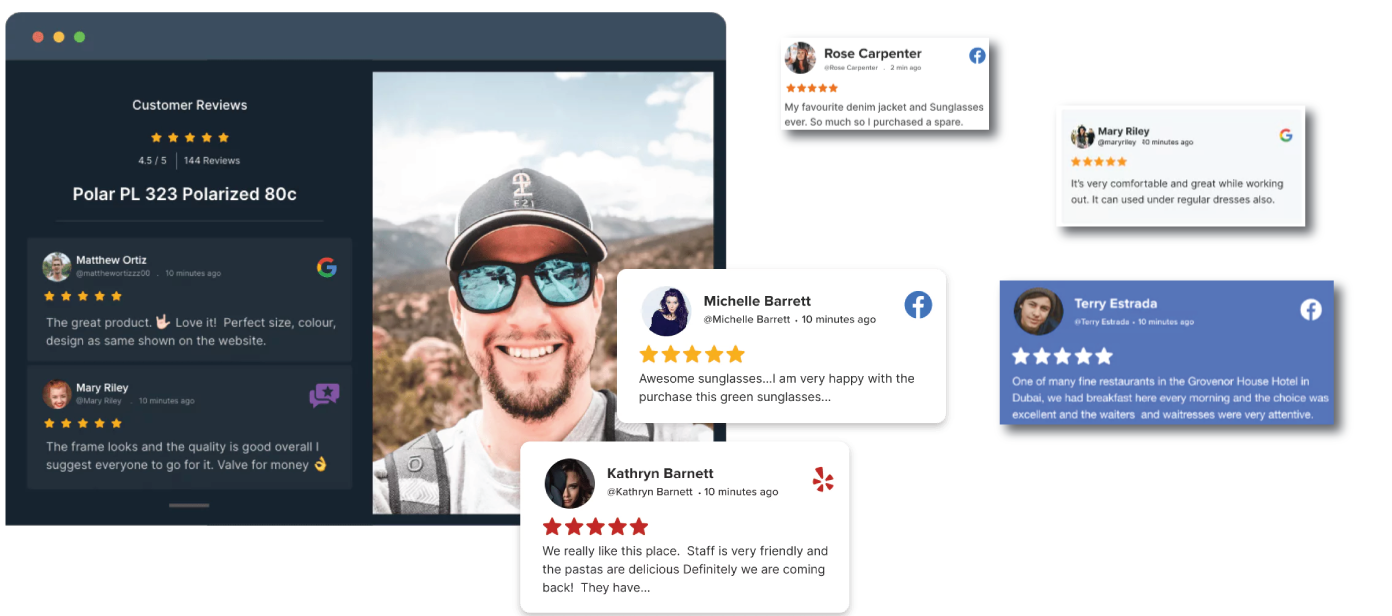Click the Google icon on Matthew Ortiz's review
Screen dimensions: 1392x616
[326, 267]
